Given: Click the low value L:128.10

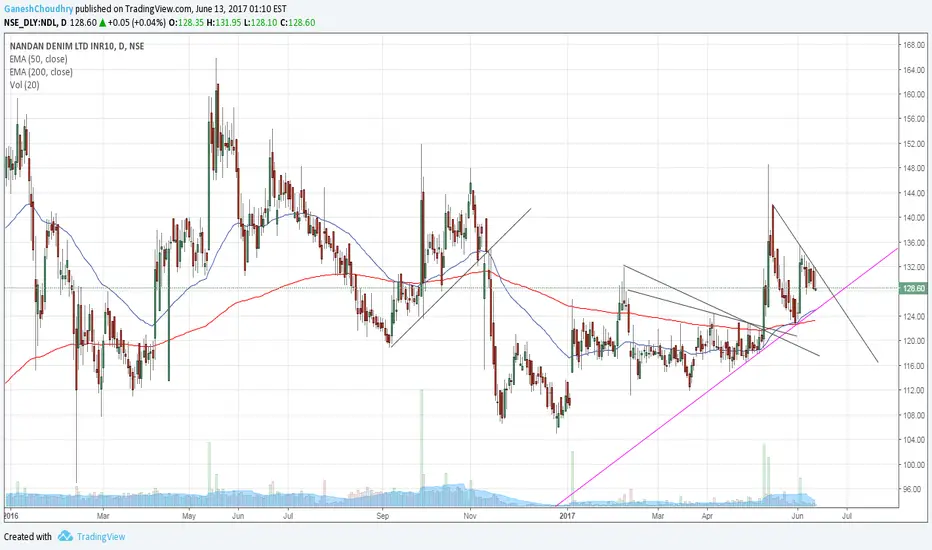Looking at the screenshot, I should tap(259, 23).
